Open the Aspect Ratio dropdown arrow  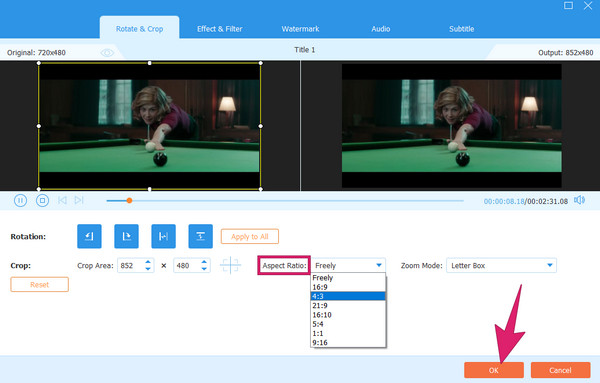tap(379, 265)
